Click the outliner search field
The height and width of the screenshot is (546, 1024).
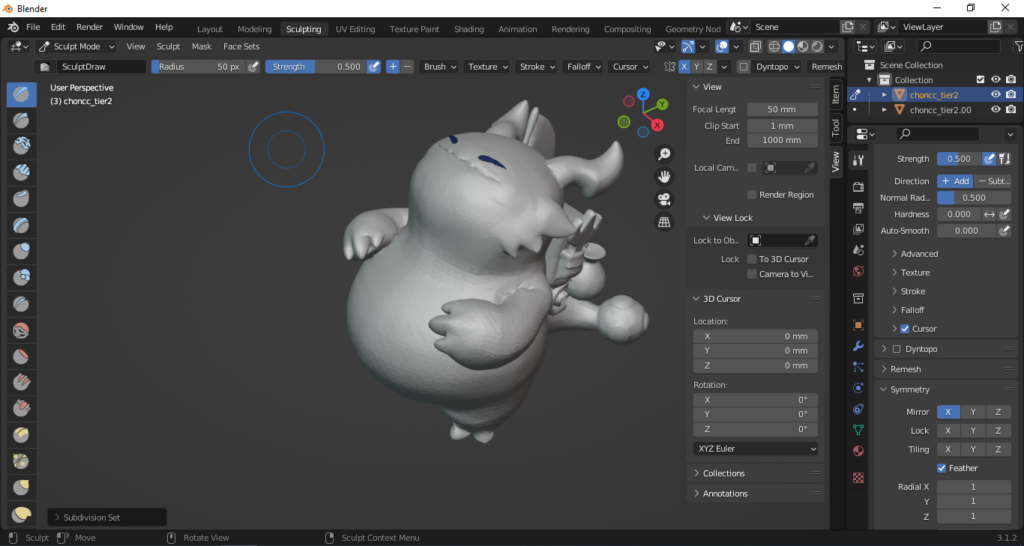click(x=959, y=46)
